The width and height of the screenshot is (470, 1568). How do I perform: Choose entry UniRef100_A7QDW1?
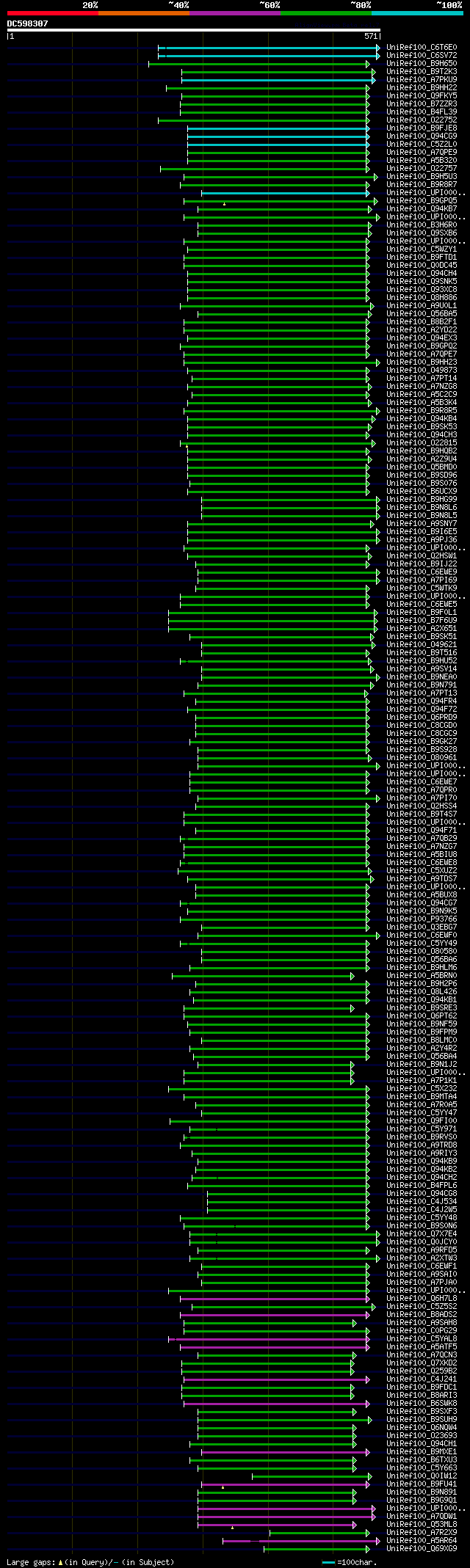[422, 1517]
